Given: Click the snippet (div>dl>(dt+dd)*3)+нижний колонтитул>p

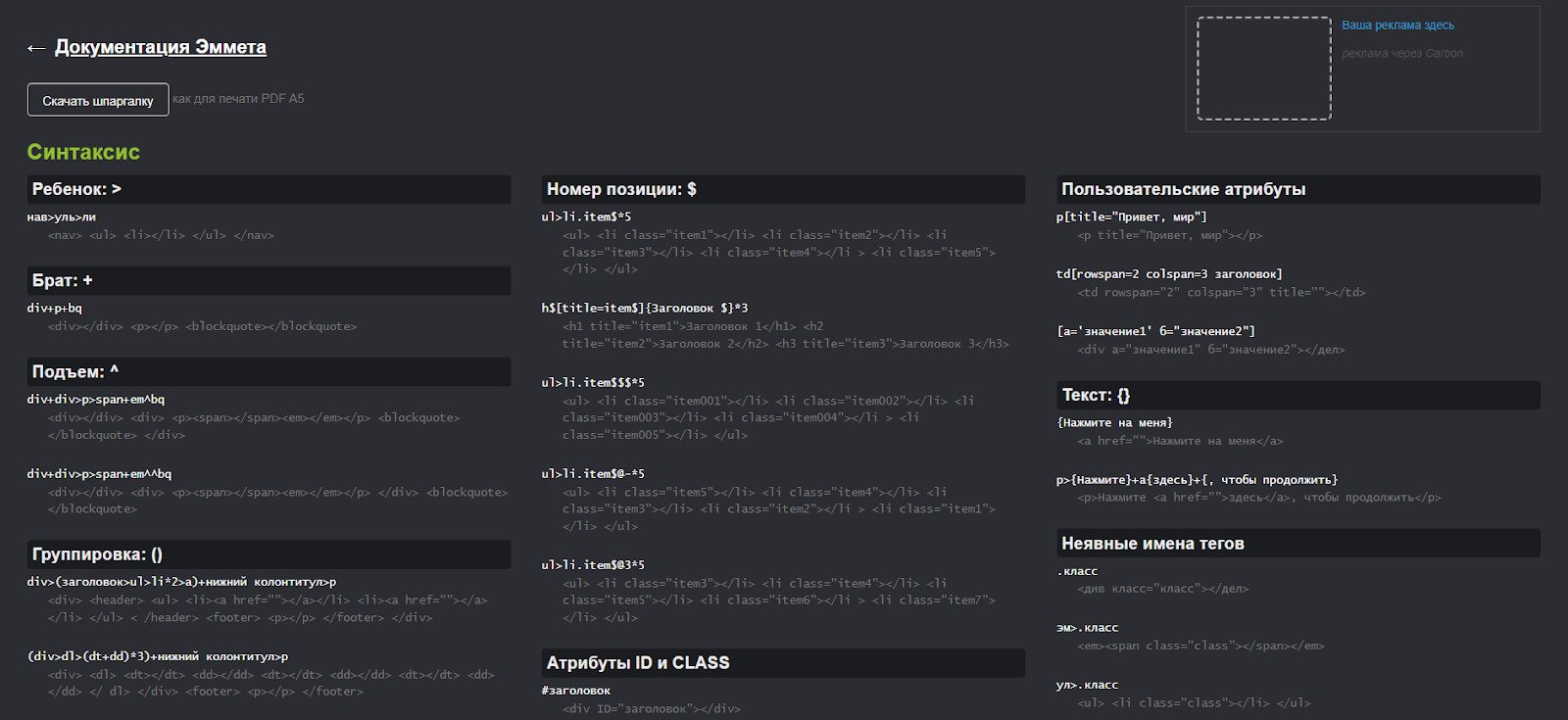Looking at the screenshot, I should pyautogui.click(x=158, y=656).
